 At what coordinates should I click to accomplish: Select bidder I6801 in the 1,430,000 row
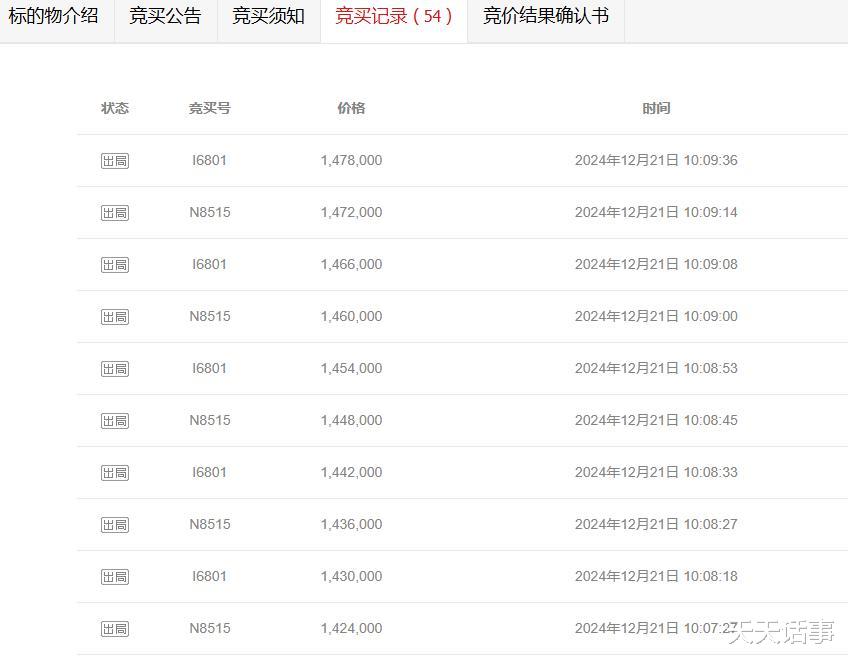click(x=209, y=576)
